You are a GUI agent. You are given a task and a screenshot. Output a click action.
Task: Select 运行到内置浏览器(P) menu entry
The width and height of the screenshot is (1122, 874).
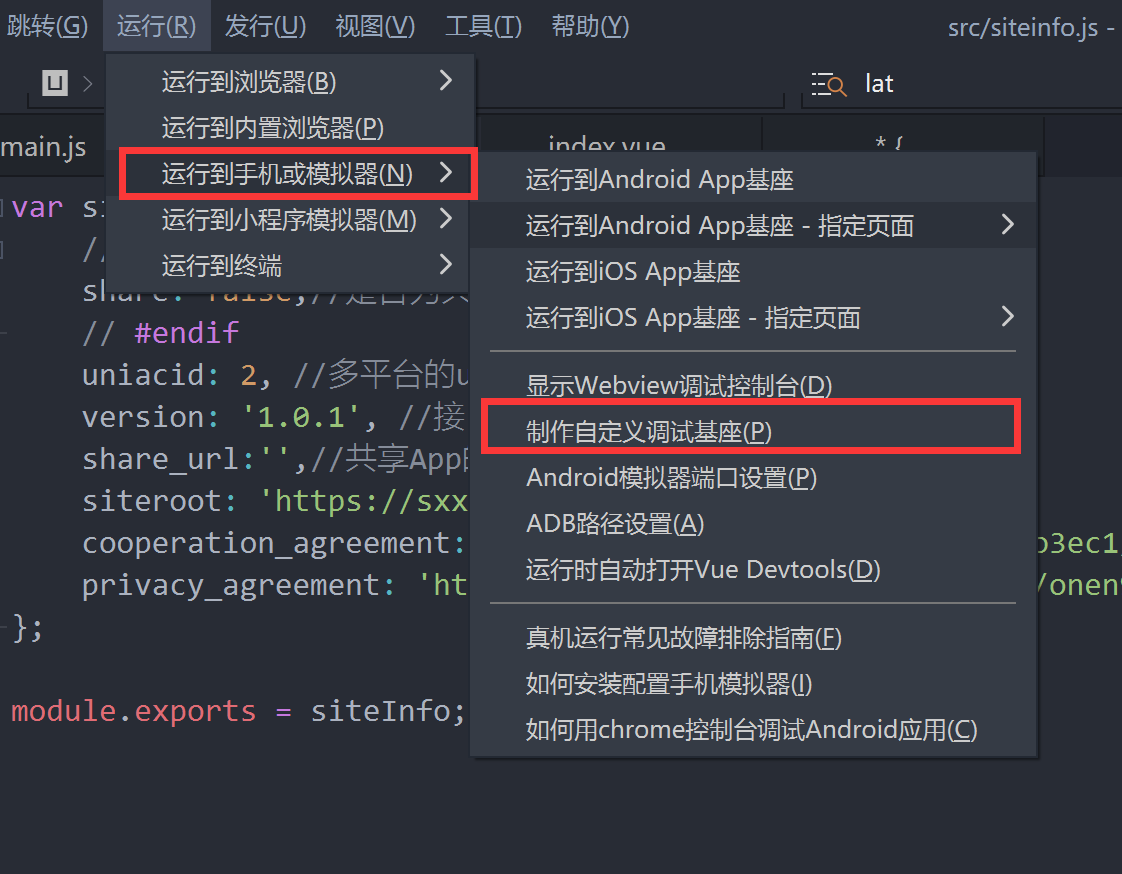[273, 128]
